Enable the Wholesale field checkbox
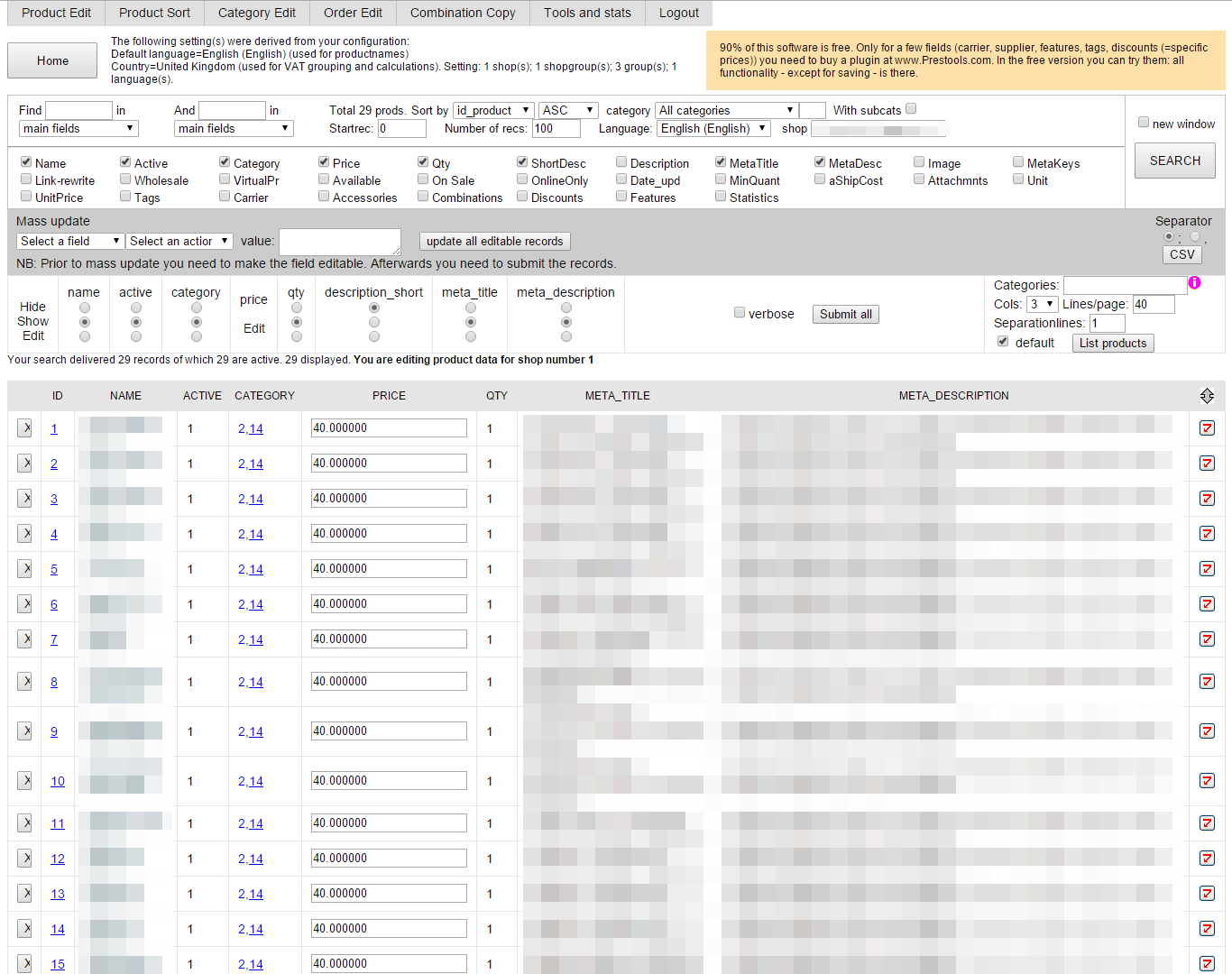The height and width of the screenshot is (974, 1232). [125, 179]
